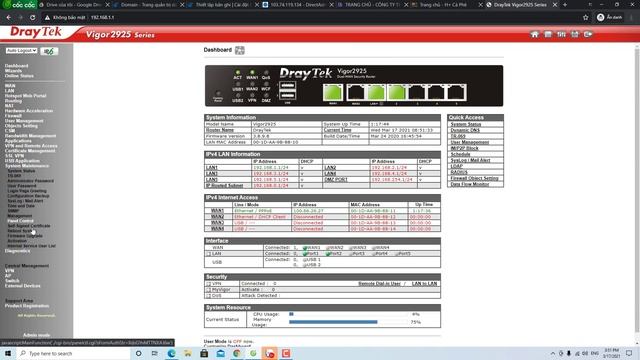Open Microsoft Store from taskbar

(x=204, y=353)
